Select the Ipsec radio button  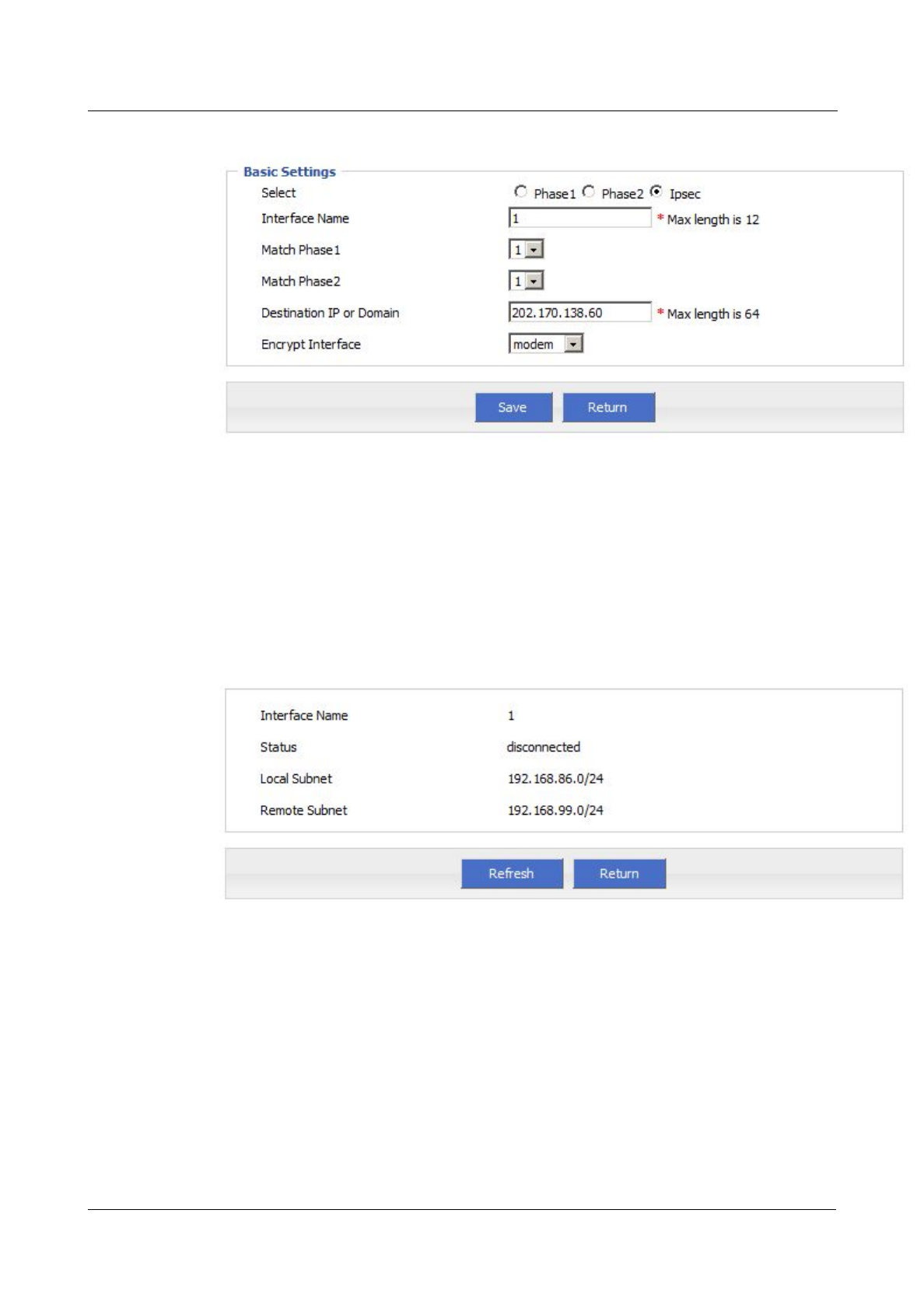(656, 191)
